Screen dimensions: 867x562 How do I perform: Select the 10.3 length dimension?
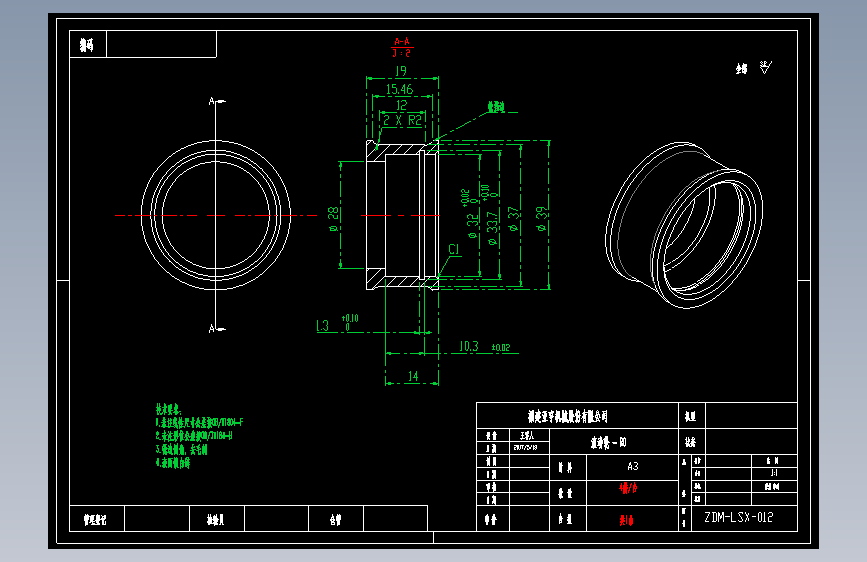[x=469, y=346]
